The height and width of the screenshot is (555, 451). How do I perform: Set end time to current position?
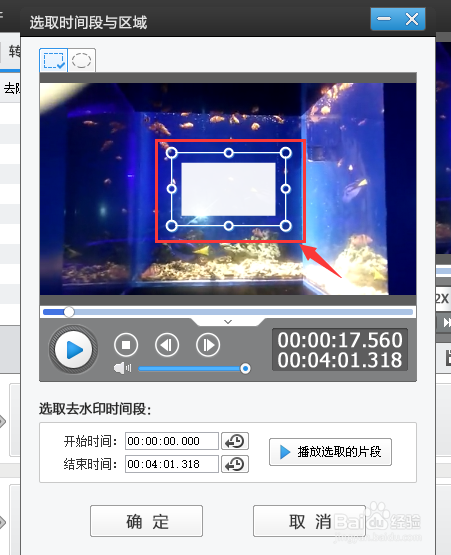(x=235, y=464)
